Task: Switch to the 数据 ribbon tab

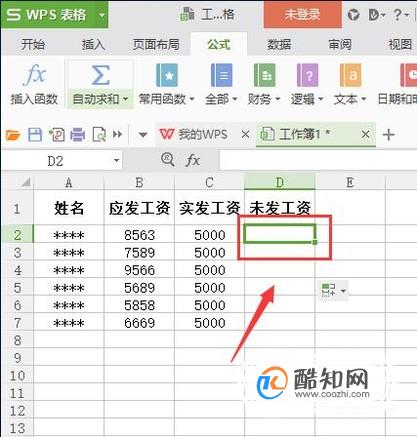Action: pyautogui.click(x=279, y=44)
